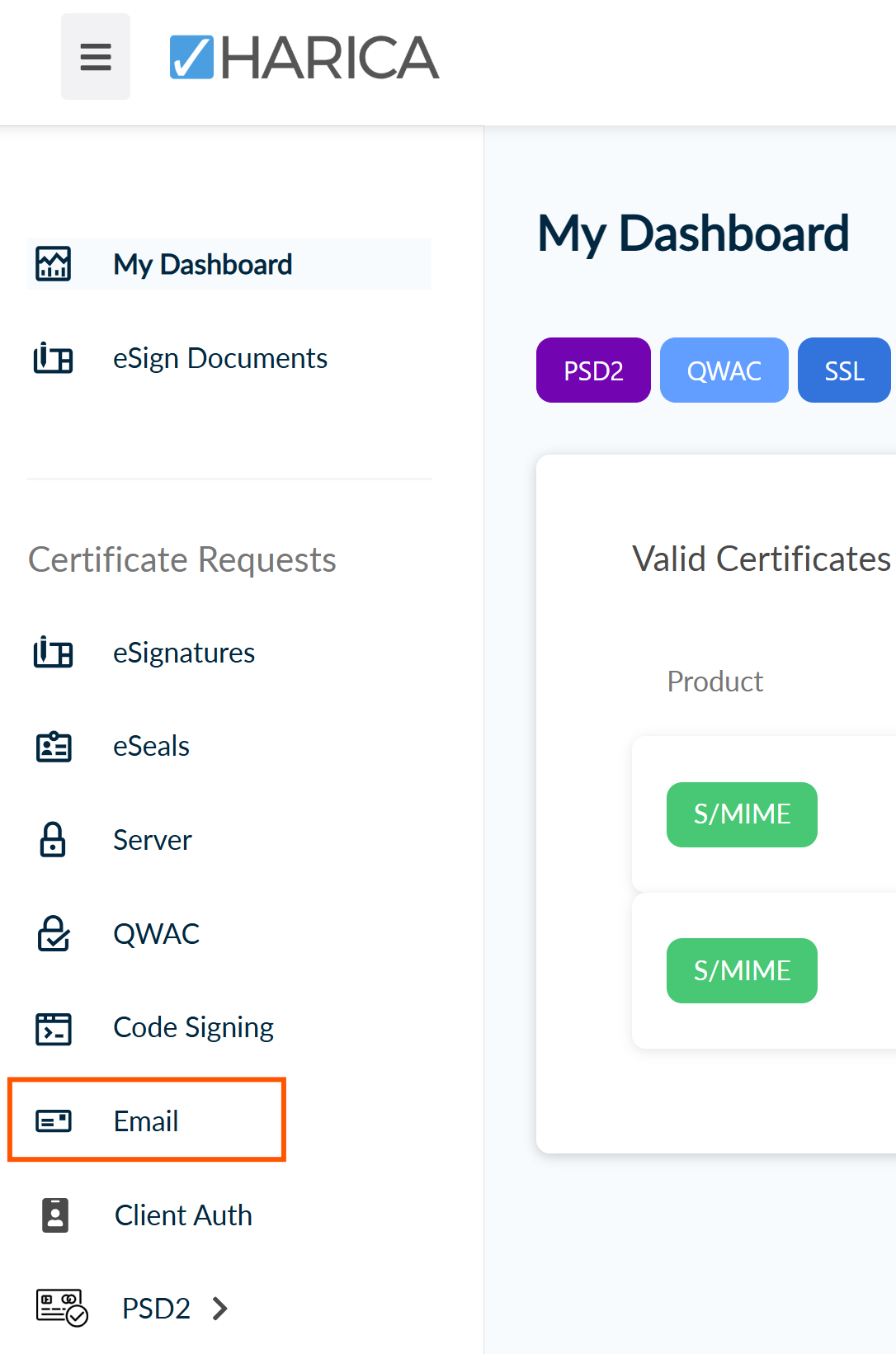Open Email certificate requests
896x1354 pixels.
pos(146,1121)
